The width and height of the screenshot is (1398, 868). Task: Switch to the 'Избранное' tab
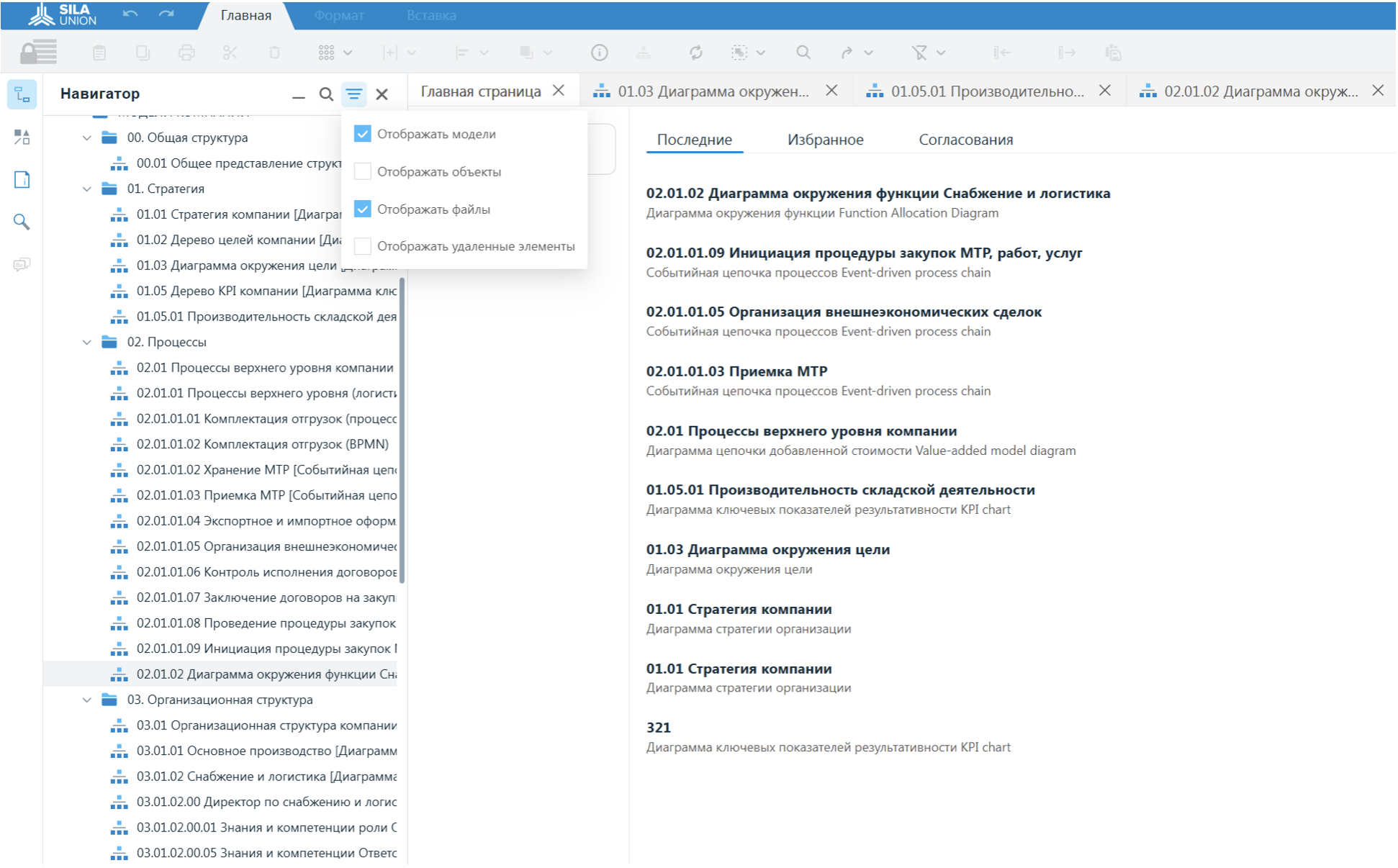[x=825, y=140]
